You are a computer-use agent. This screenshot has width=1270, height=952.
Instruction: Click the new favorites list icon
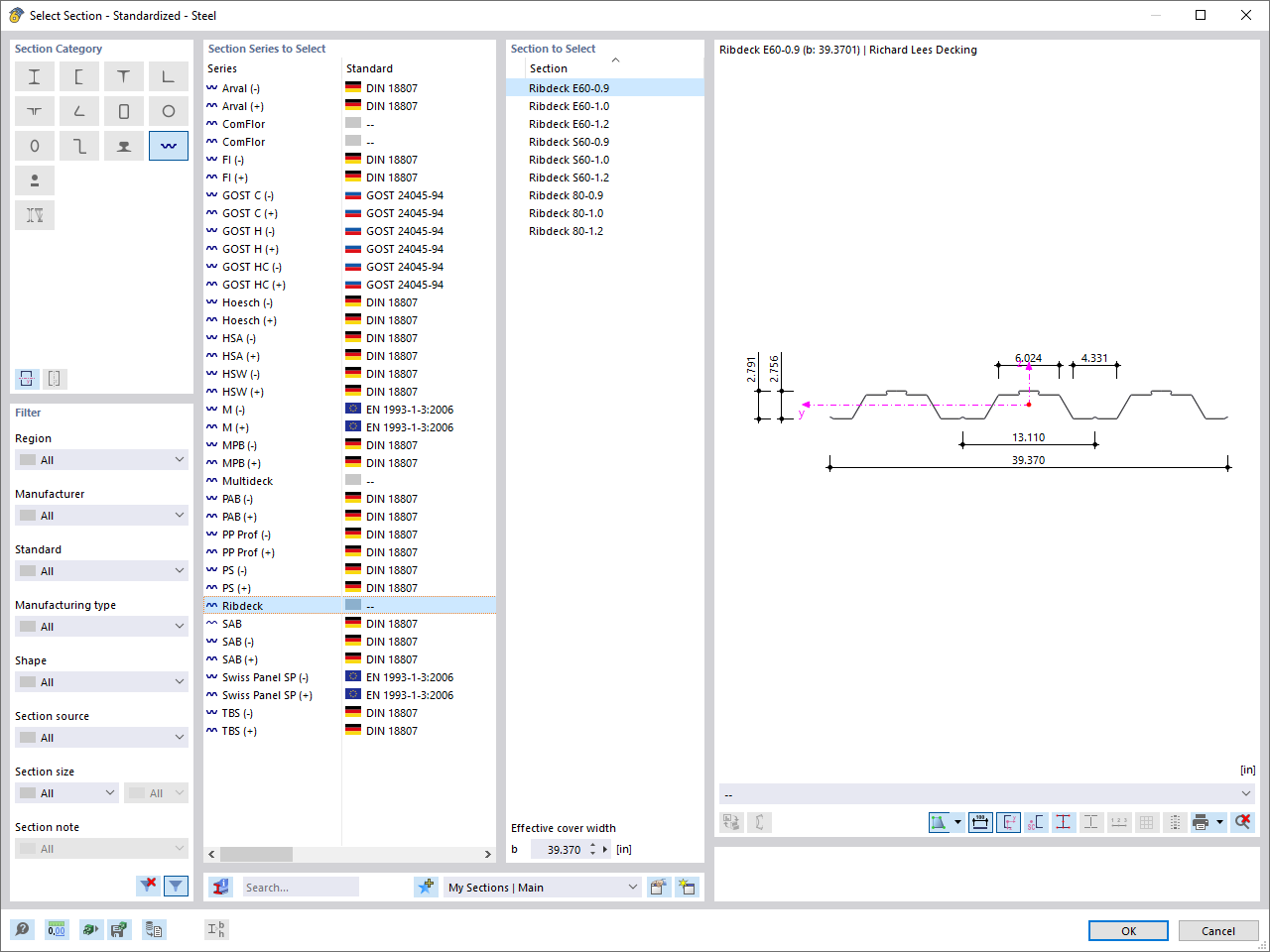[x=687, y=887]
